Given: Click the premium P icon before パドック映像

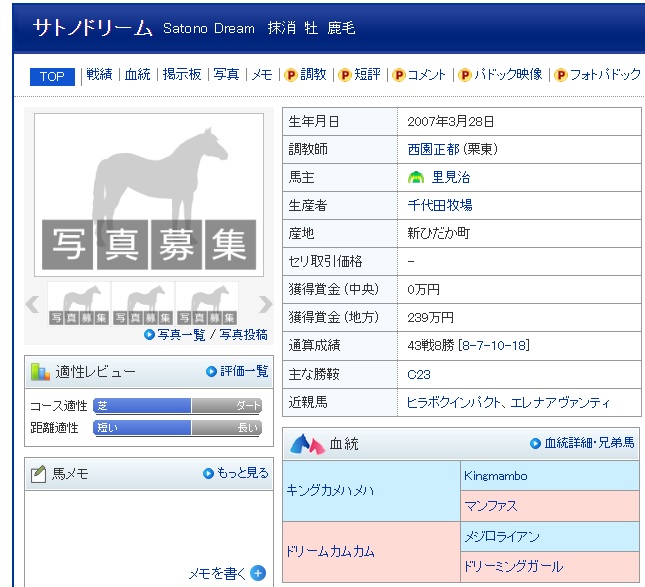Looking at the screenshot, I should [464, 75].
